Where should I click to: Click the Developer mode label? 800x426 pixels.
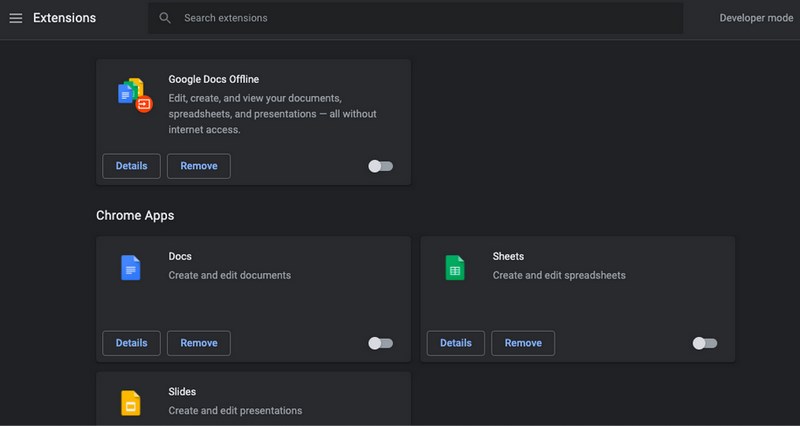(x=756, y=18)
